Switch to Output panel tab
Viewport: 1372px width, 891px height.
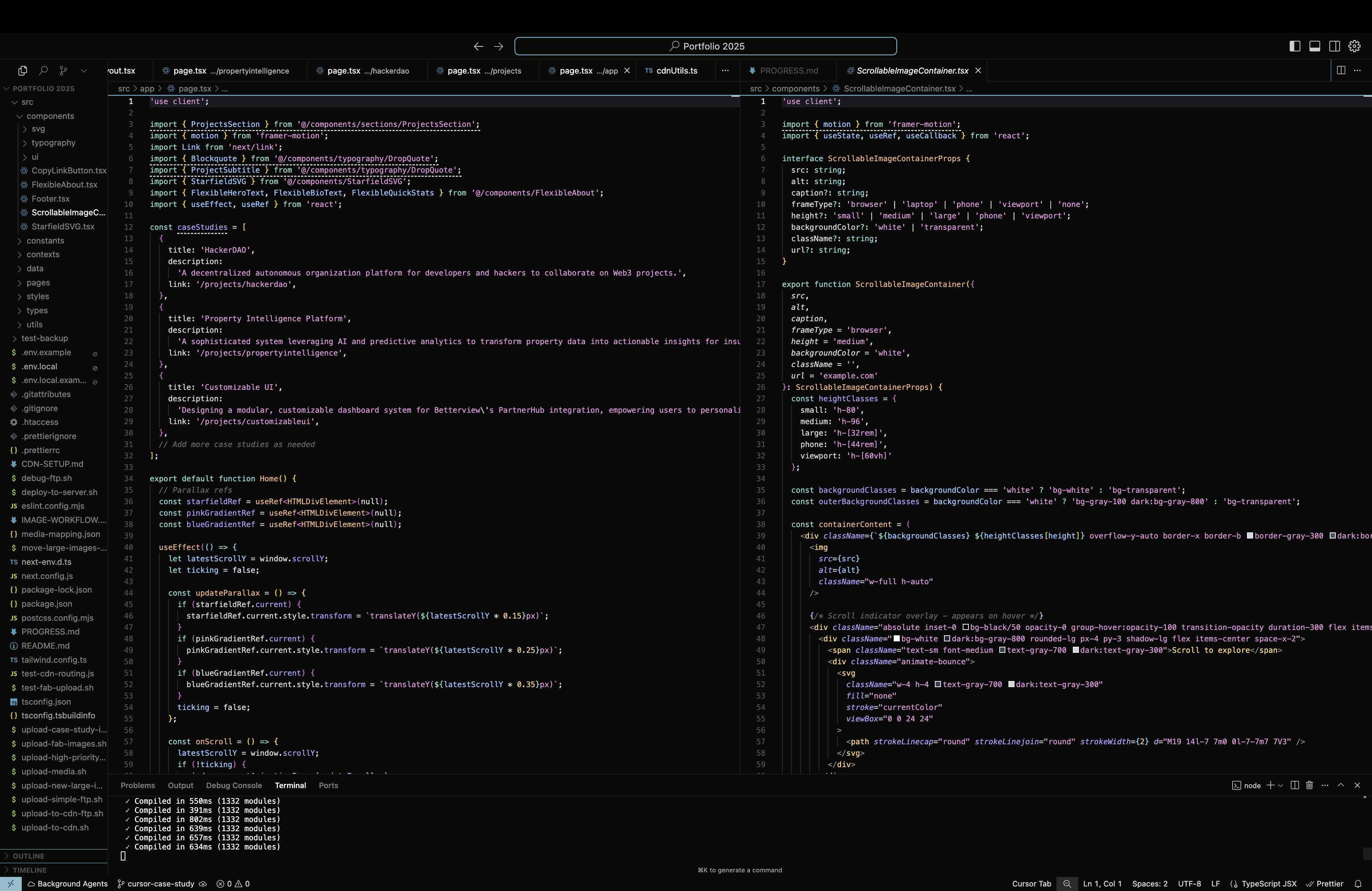[x=180, y=785]
